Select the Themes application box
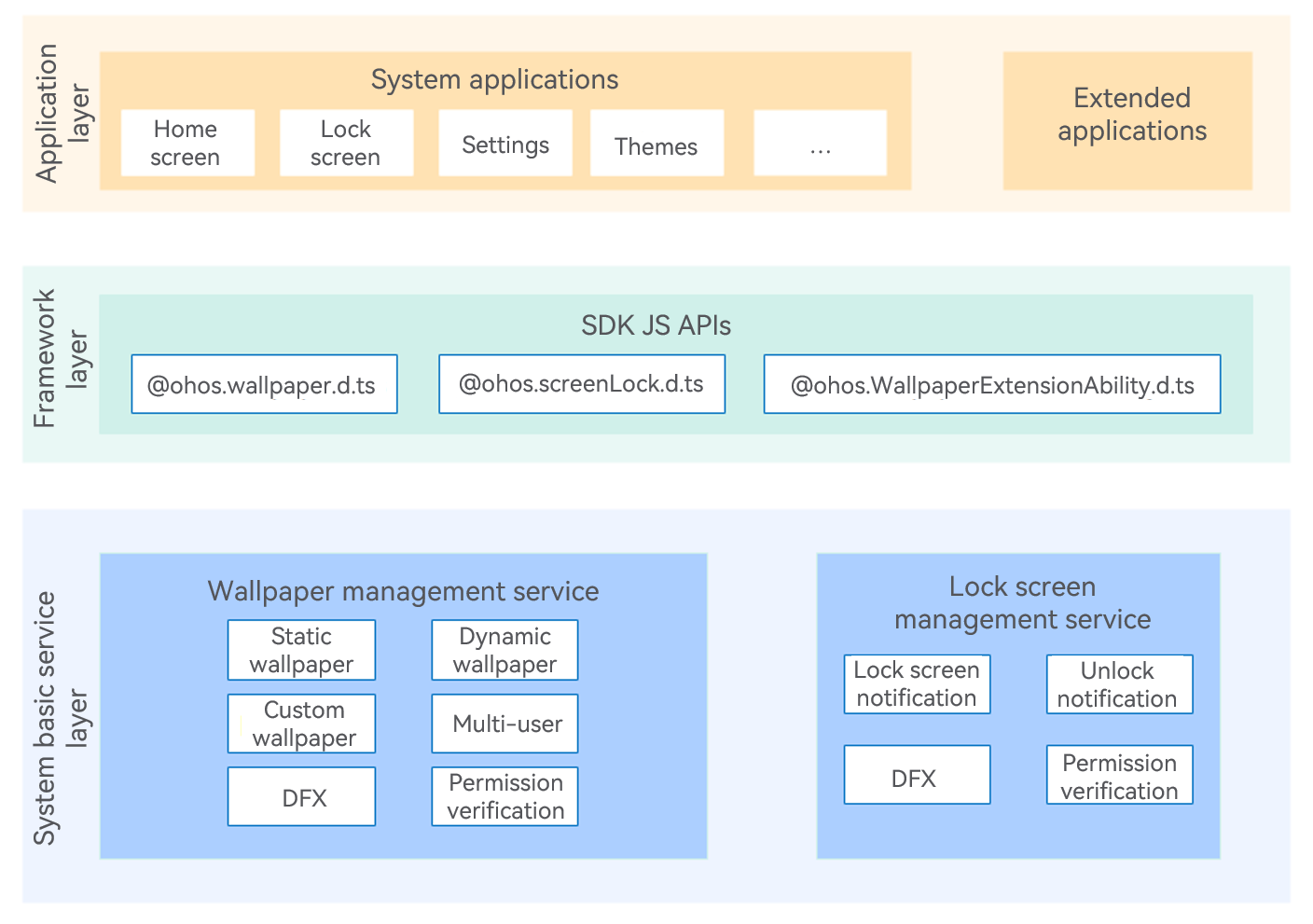The image size is (1313, 924). click(656, 143)
